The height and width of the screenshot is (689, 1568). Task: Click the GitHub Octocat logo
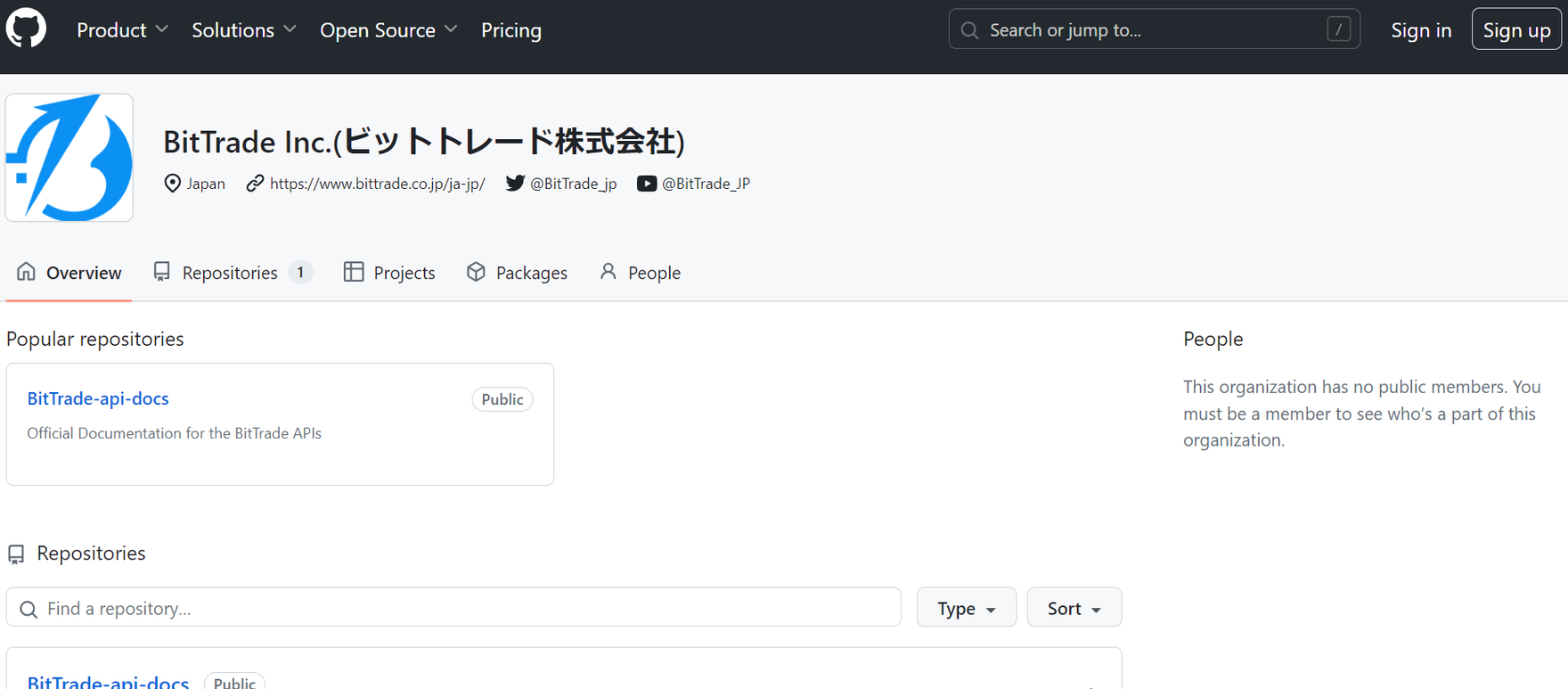(27, 29)
